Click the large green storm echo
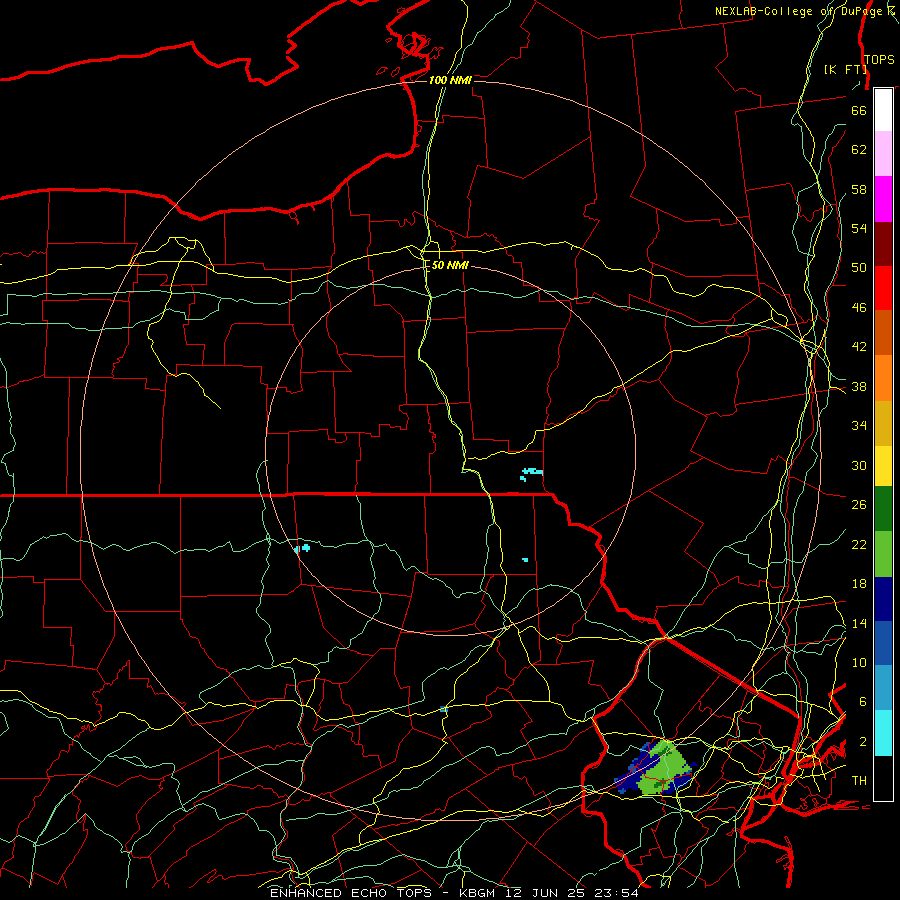The image size is (900, 900). tap(663, 769)
